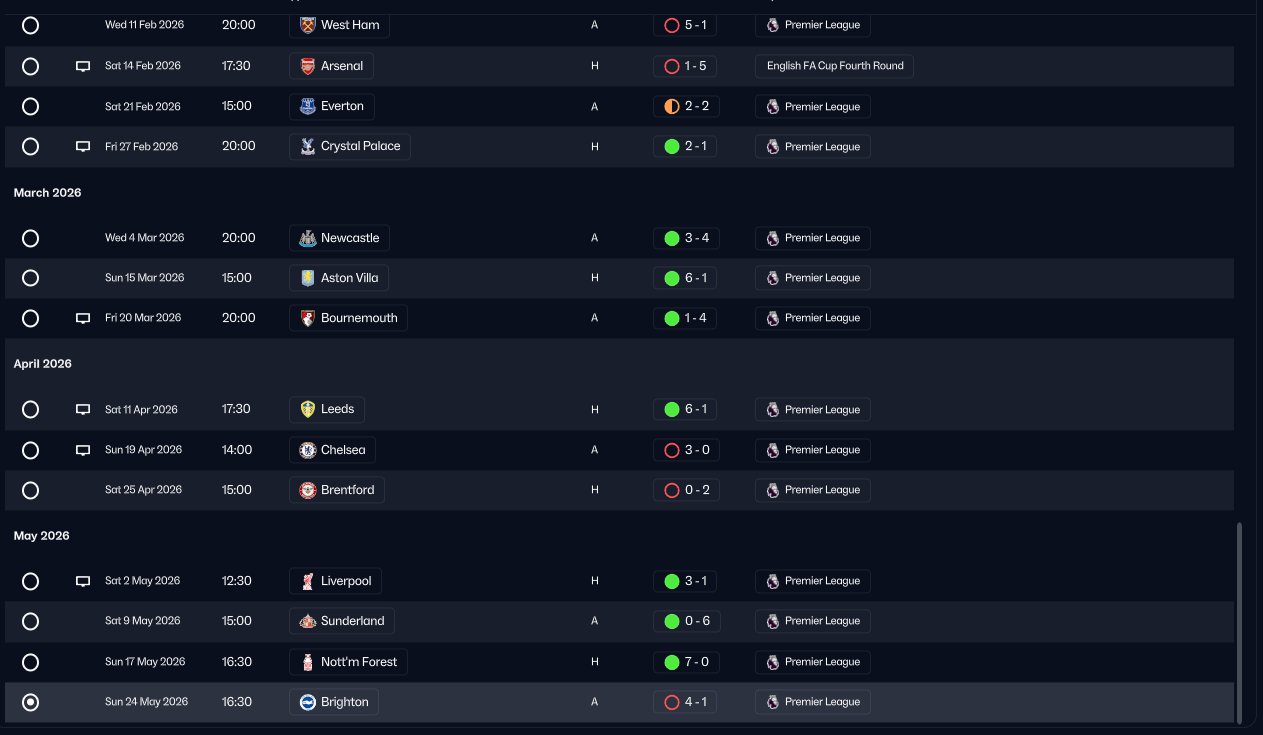Click the TV icon on the Bournemouth fixture

tap(83, 318)
